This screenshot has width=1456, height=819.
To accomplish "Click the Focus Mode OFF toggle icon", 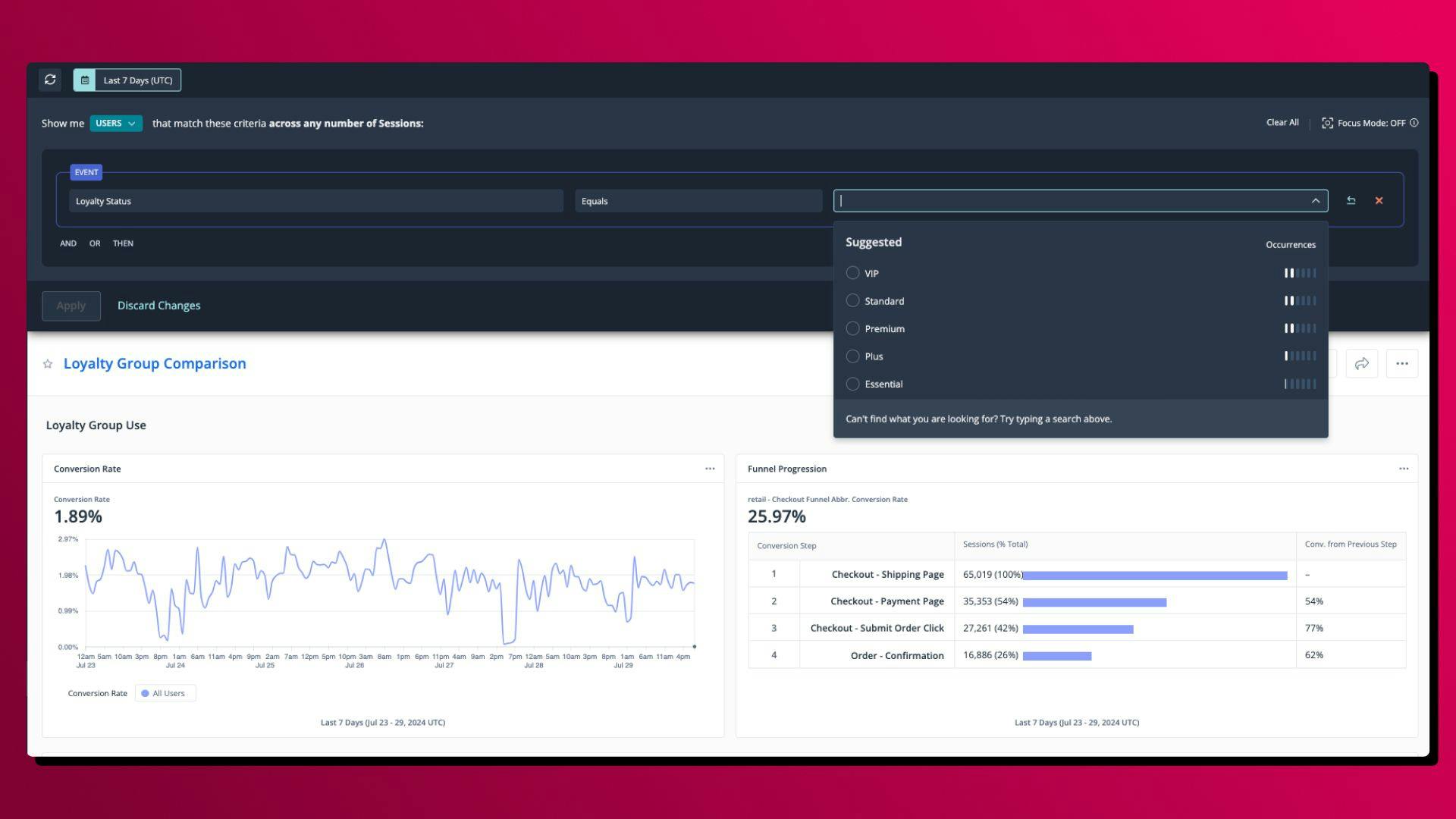I will click(1327, 123).
